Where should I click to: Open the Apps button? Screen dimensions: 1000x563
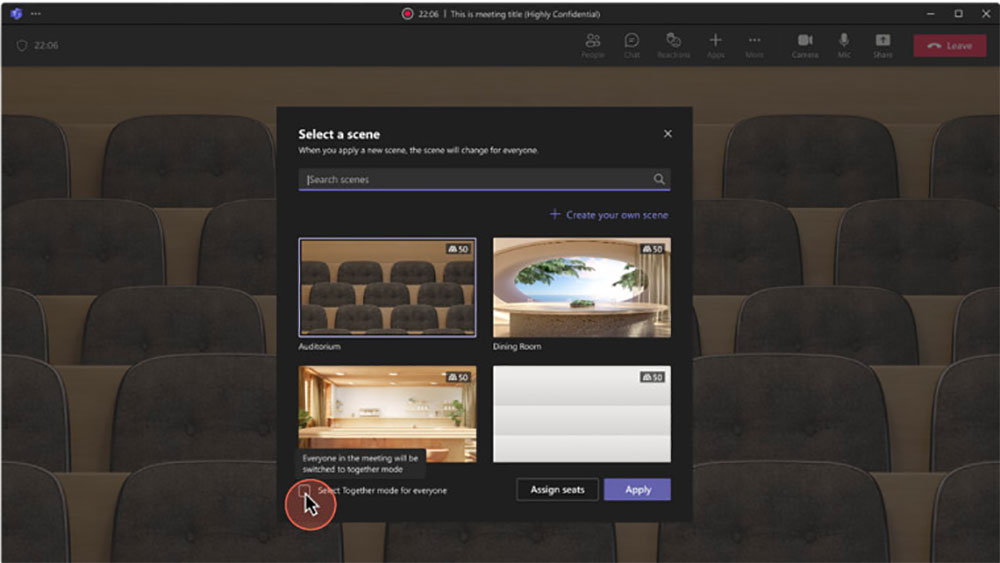pyautogui.click(x=715, y=44)
